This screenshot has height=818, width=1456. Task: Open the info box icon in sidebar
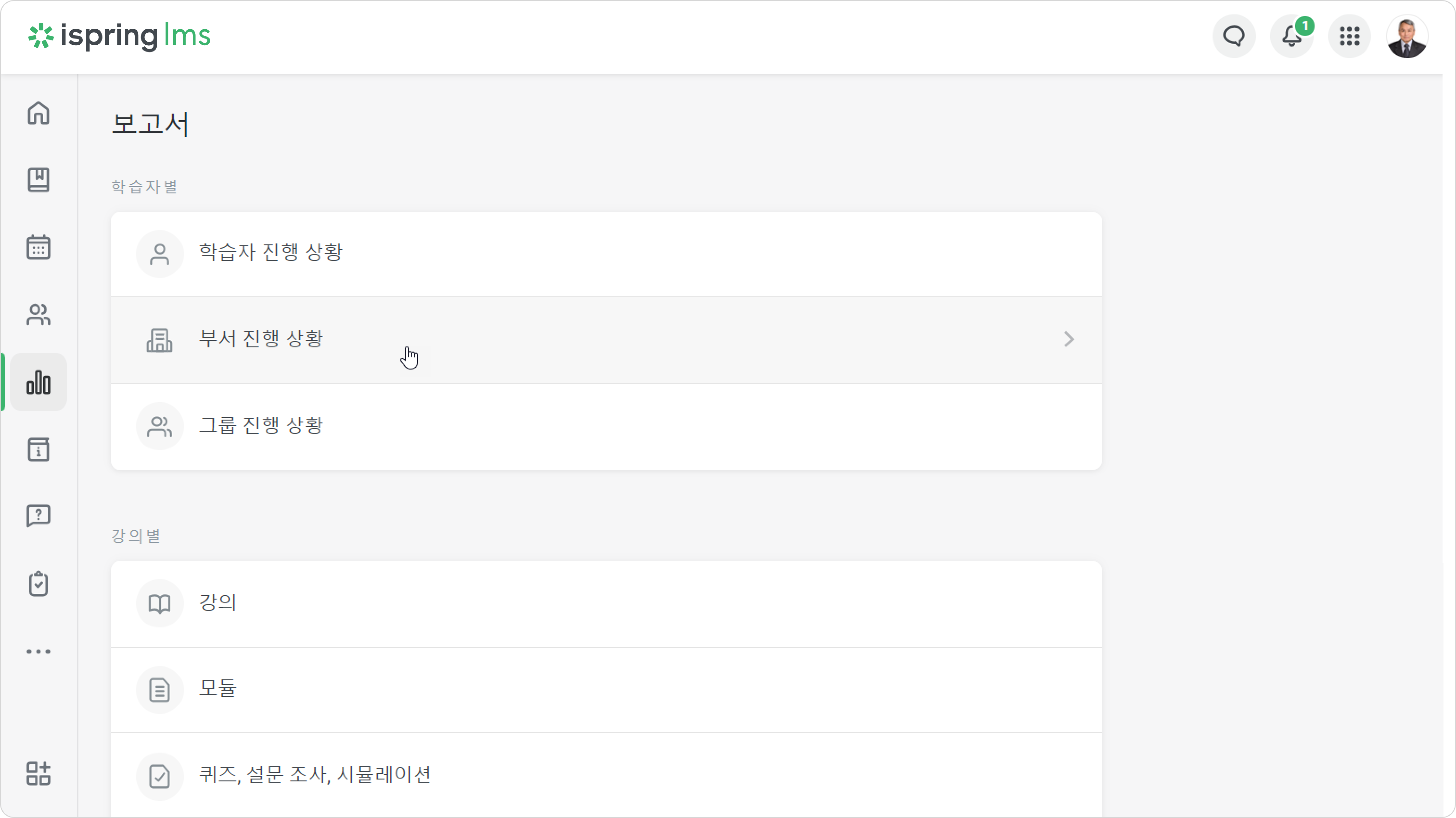[38, 449]
